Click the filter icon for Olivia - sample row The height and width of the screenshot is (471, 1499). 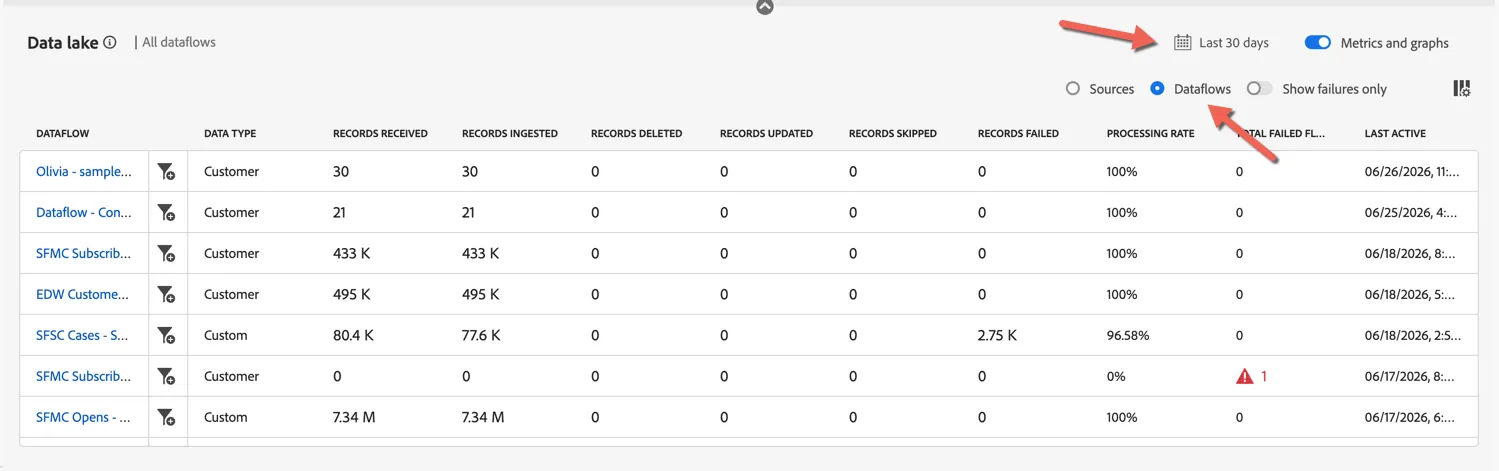(x=167, y=172)
